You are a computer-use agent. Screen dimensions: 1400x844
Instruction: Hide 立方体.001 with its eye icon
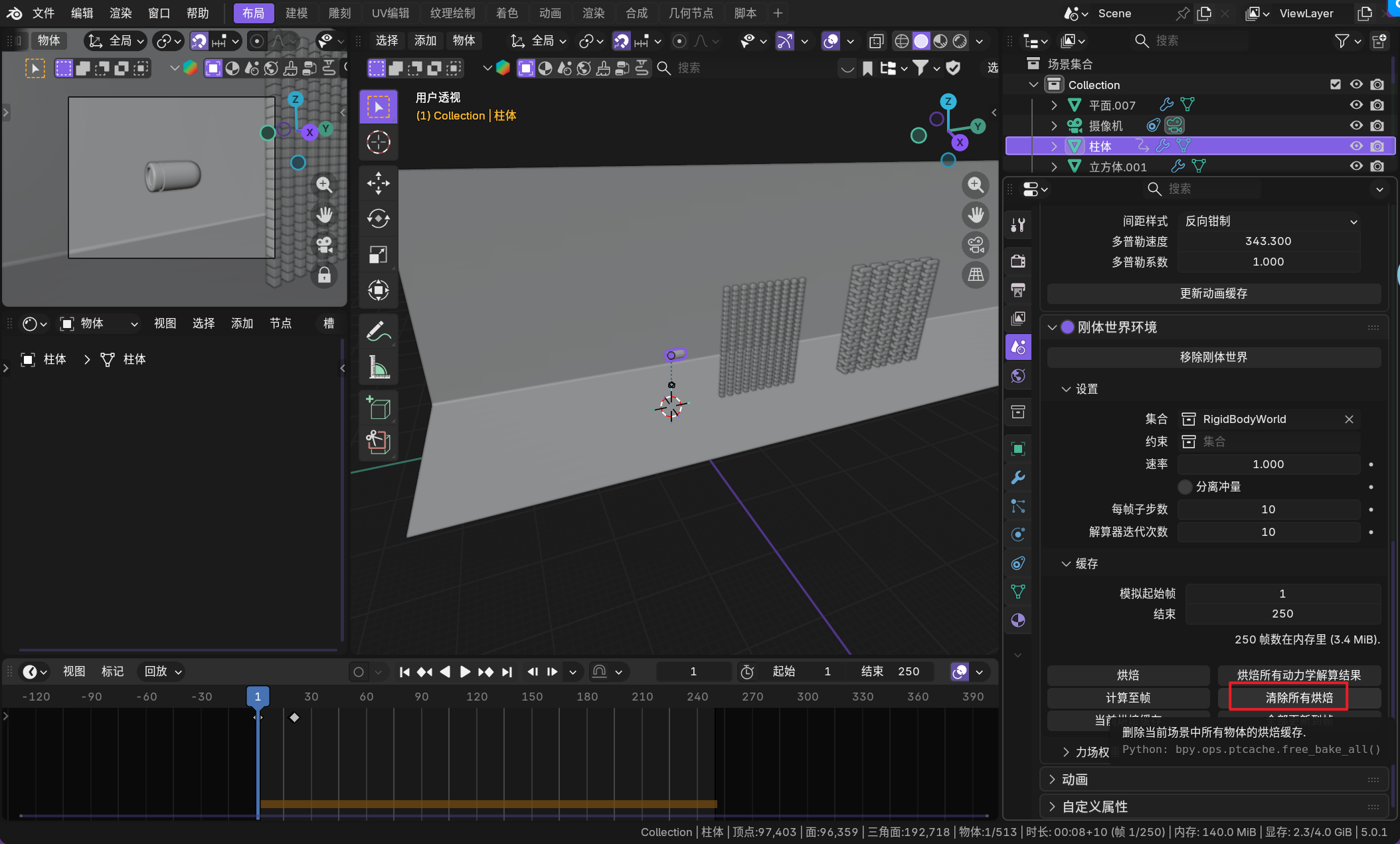pyautogui.click(x=1356, y=166)
